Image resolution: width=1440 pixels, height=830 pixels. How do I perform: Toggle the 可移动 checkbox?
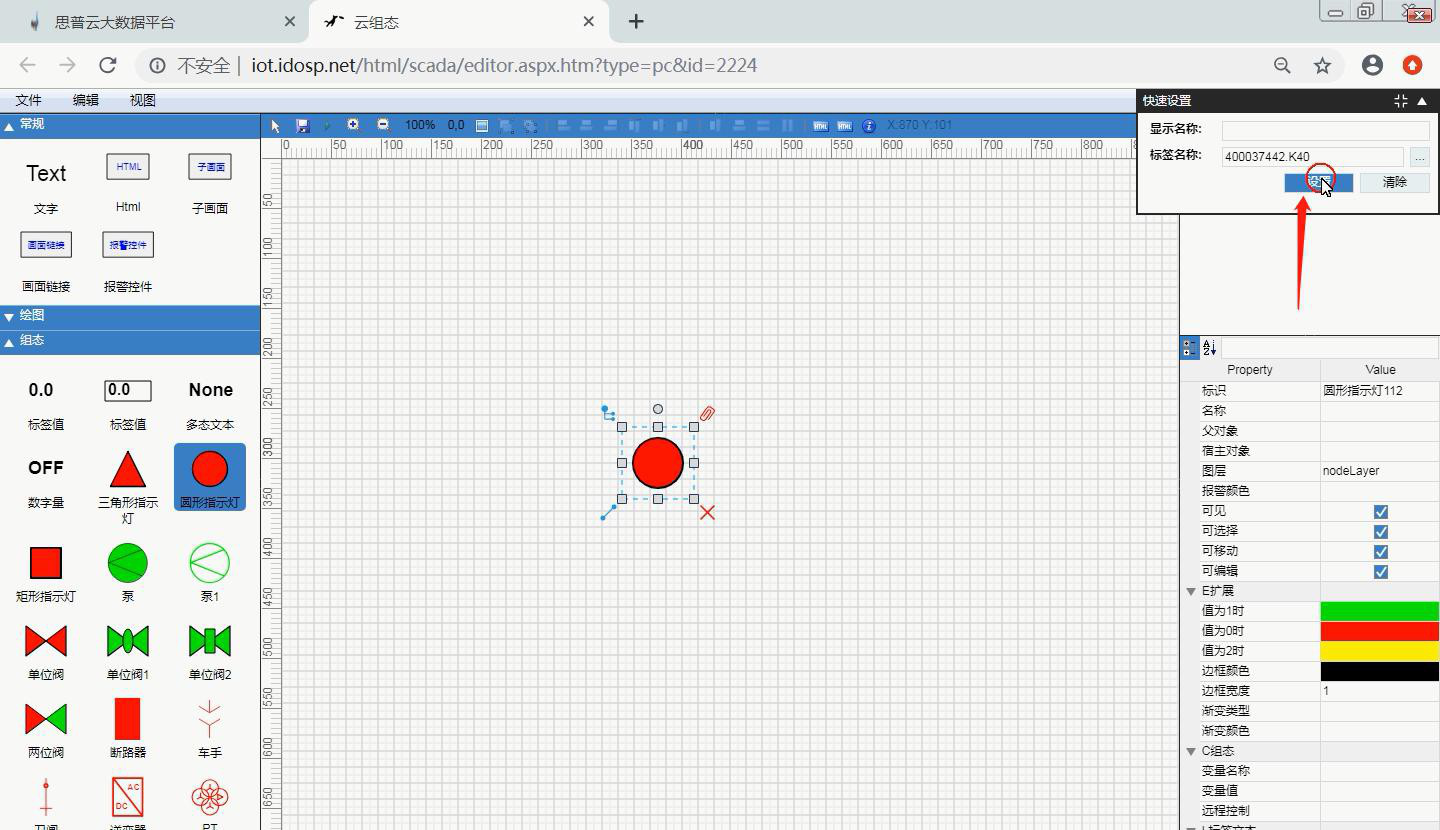[1380, 551]
